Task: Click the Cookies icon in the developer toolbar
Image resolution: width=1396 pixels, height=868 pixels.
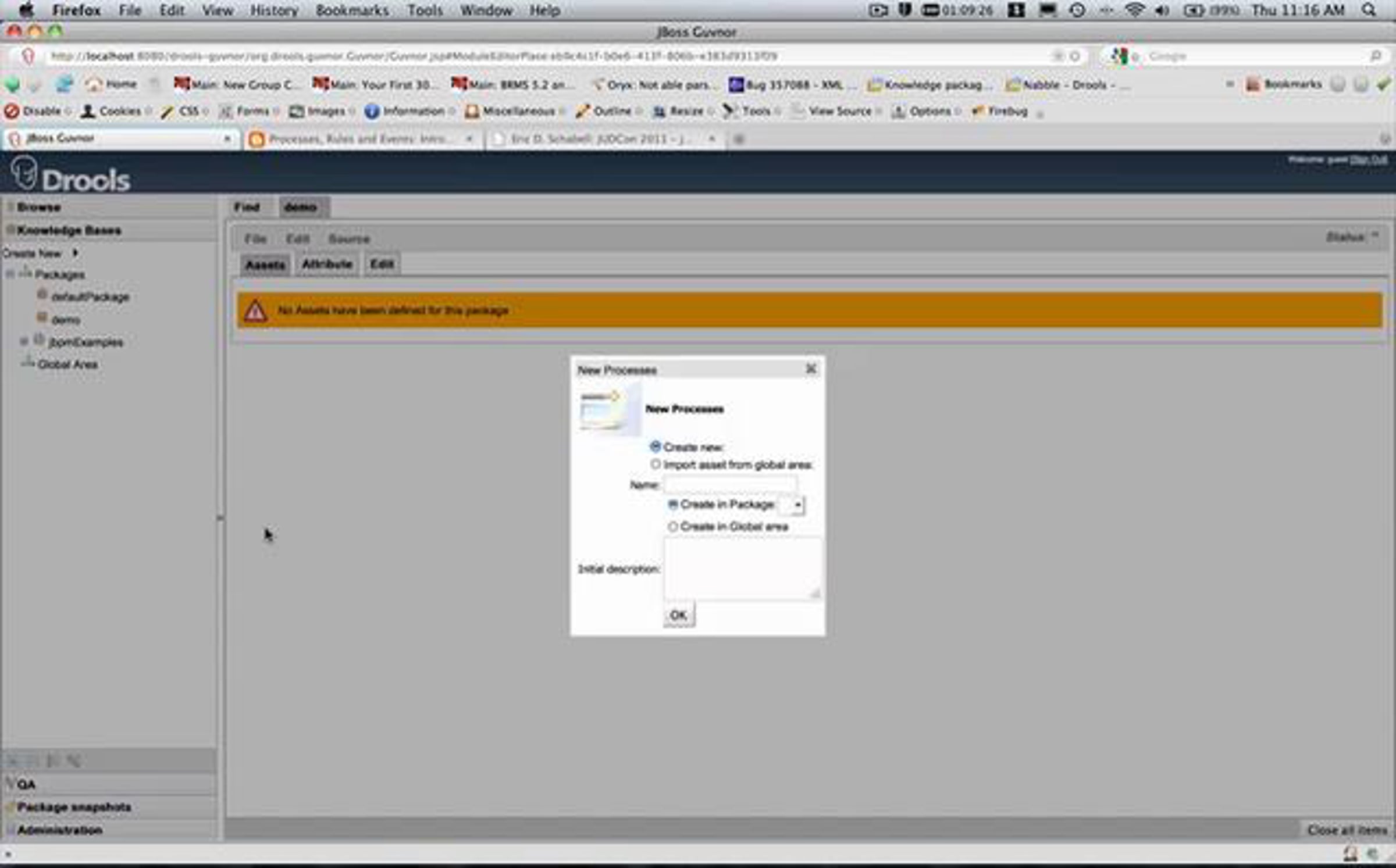Action: coord(88,111)
